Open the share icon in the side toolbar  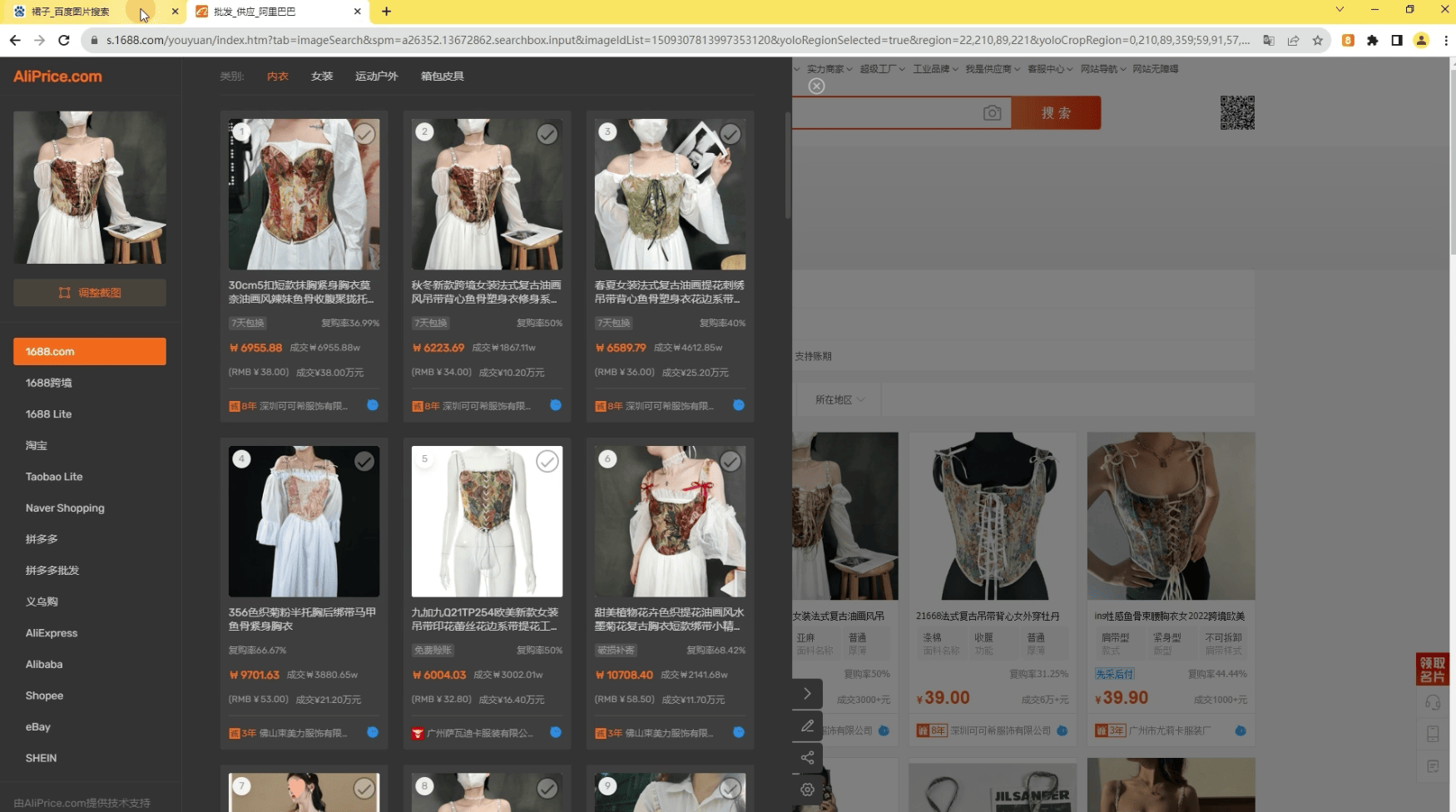(x=807, y=758)
